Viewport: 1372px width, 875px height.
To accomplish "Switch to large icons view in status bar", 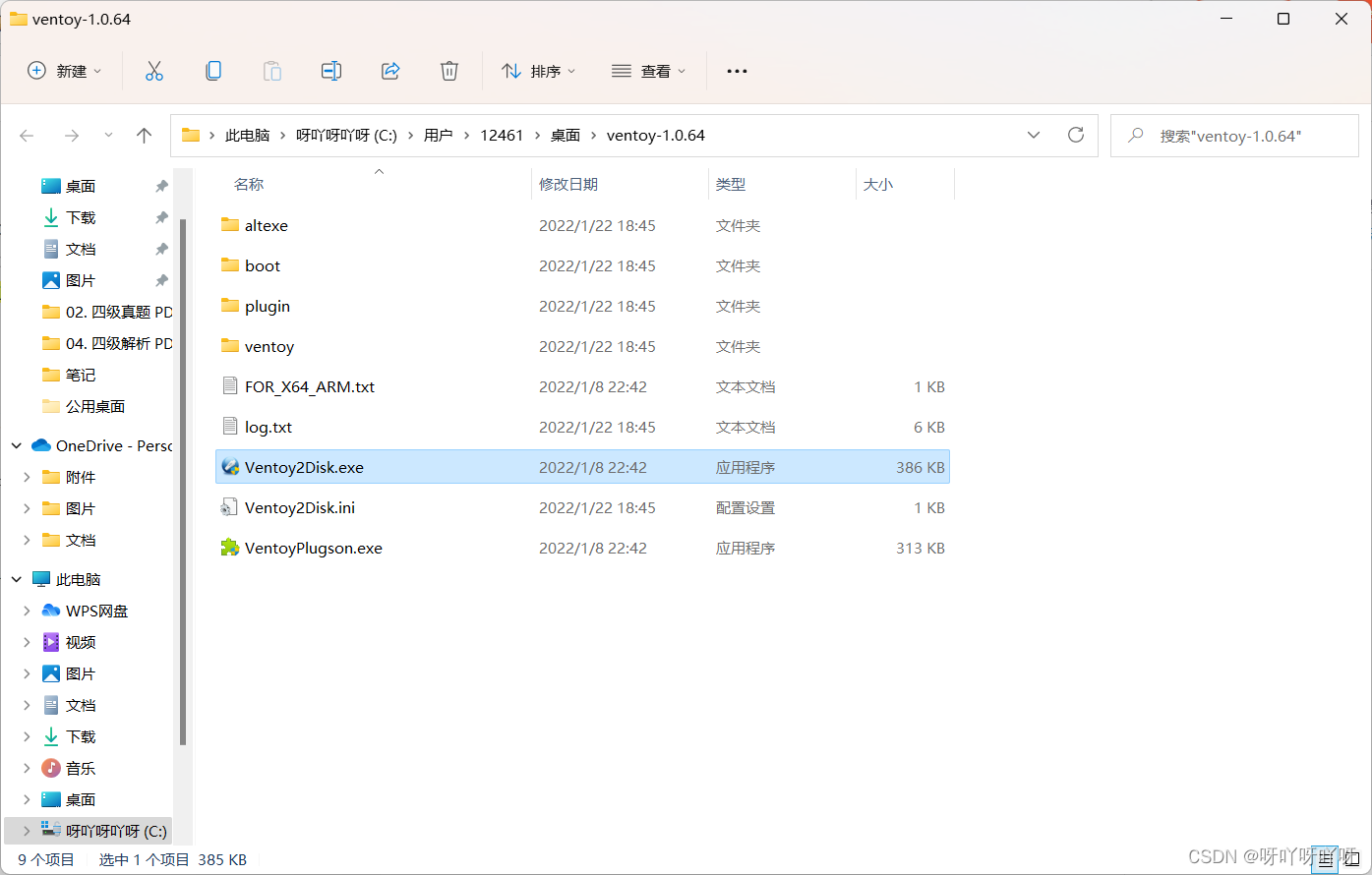I will coord(1352,859).
